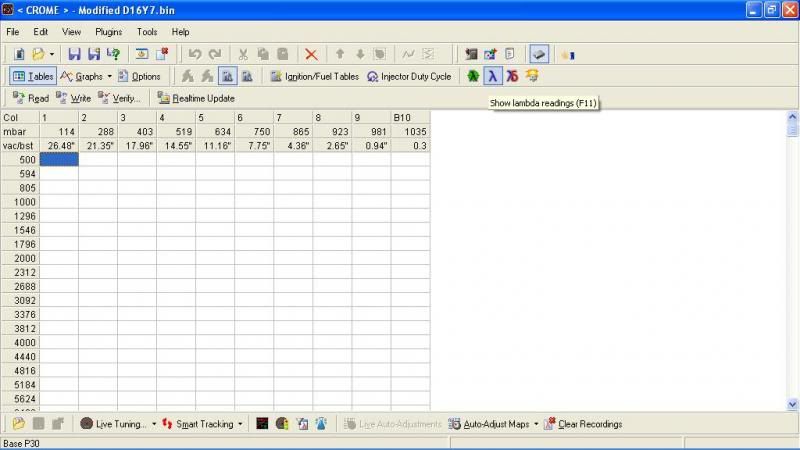Toggle the Show lambda readings button
Screen dimensions: 800x450
click(492, 76)
